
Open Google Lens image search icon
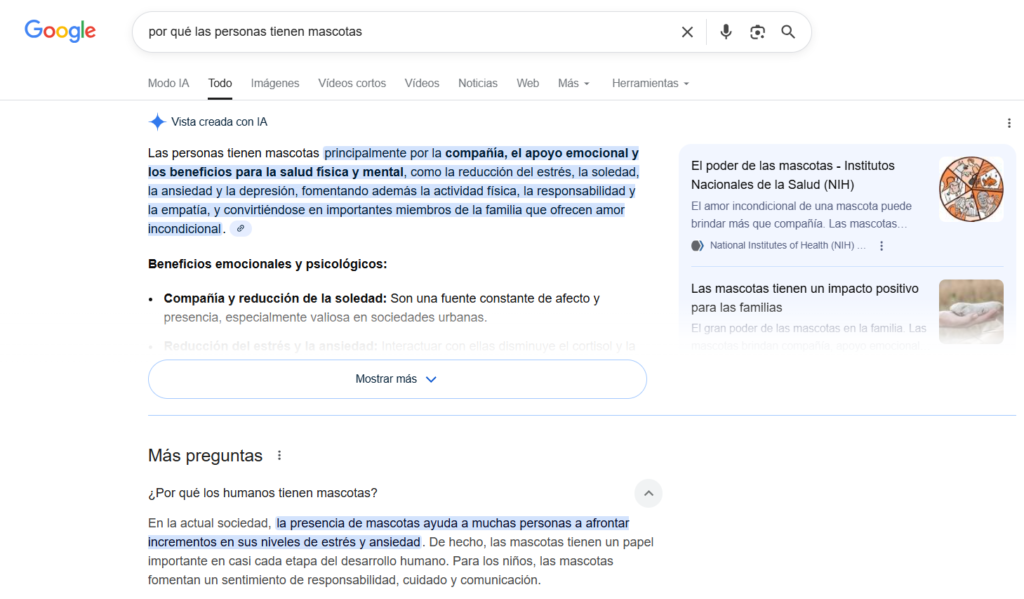(757, 32)
